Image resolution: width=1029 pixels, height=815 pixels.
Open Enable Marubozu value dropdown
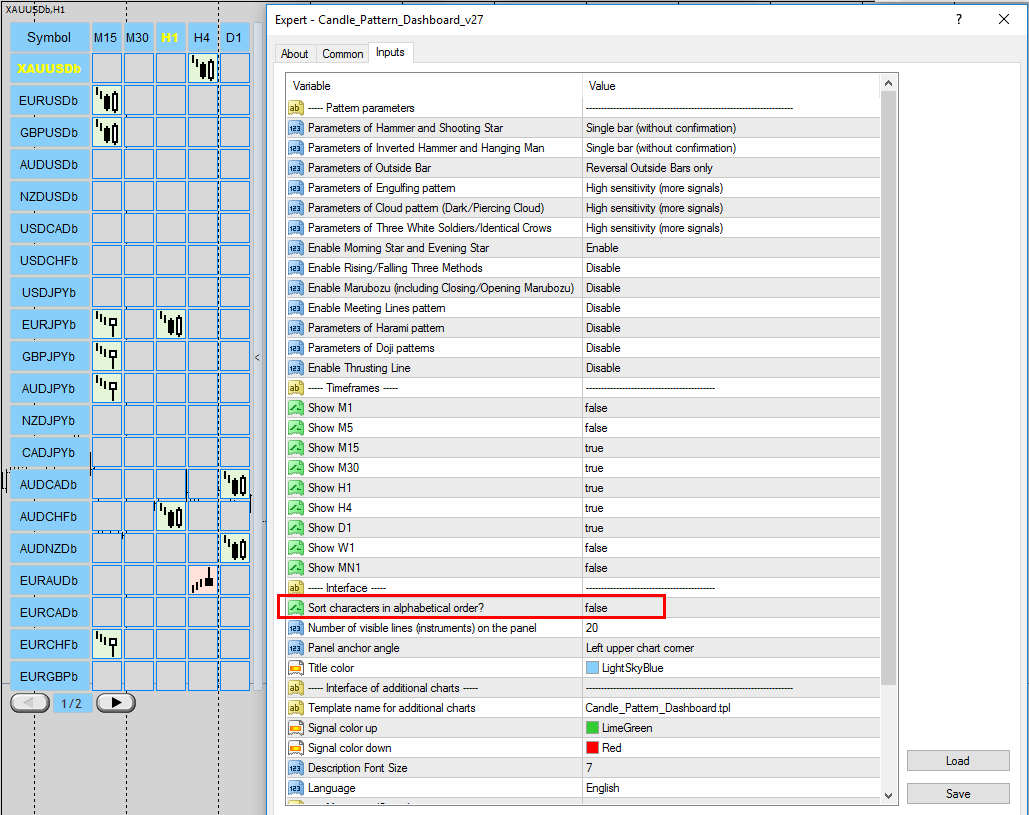(730, 288)
